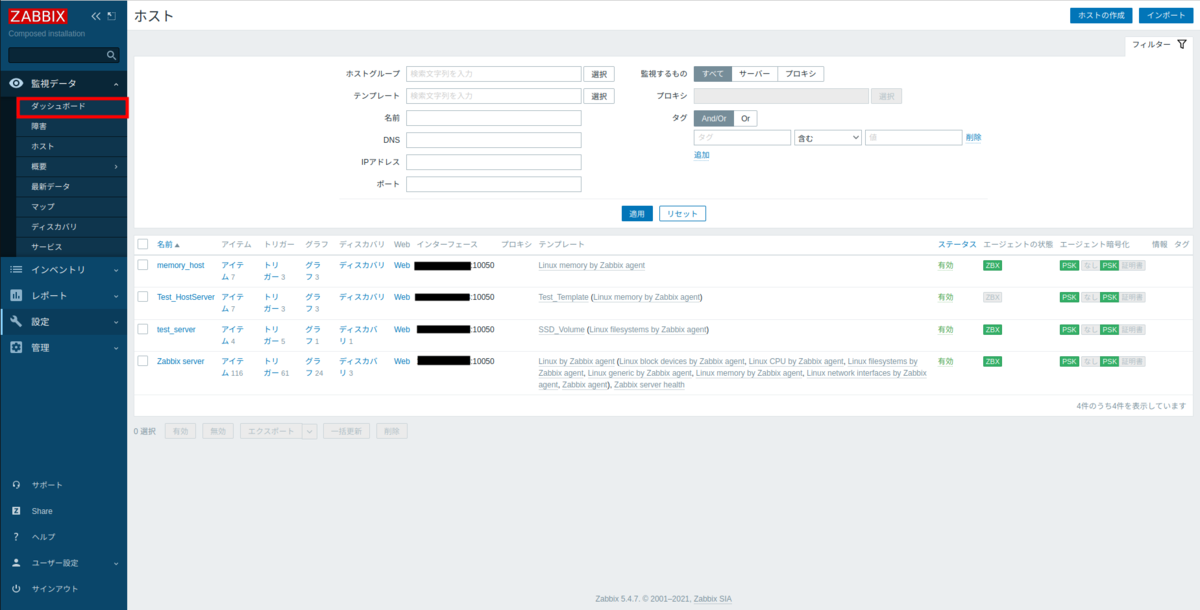The width and height of the screenshot is (1200, 610).
Task: Open the エクスポート dropdown arrow
Action: 309,431
